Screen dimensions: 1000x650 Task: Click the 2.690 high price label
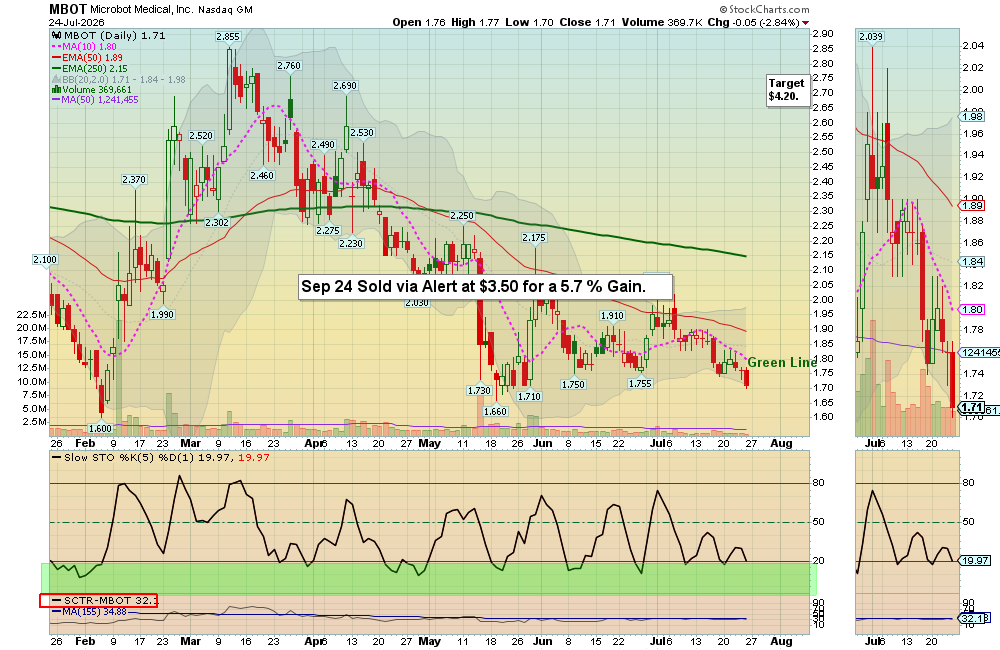[x=345, y=85]
